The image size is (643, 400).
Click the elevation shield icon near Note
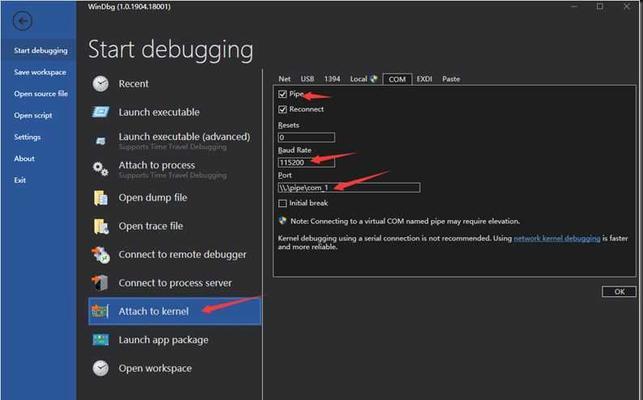coord(283,221)
